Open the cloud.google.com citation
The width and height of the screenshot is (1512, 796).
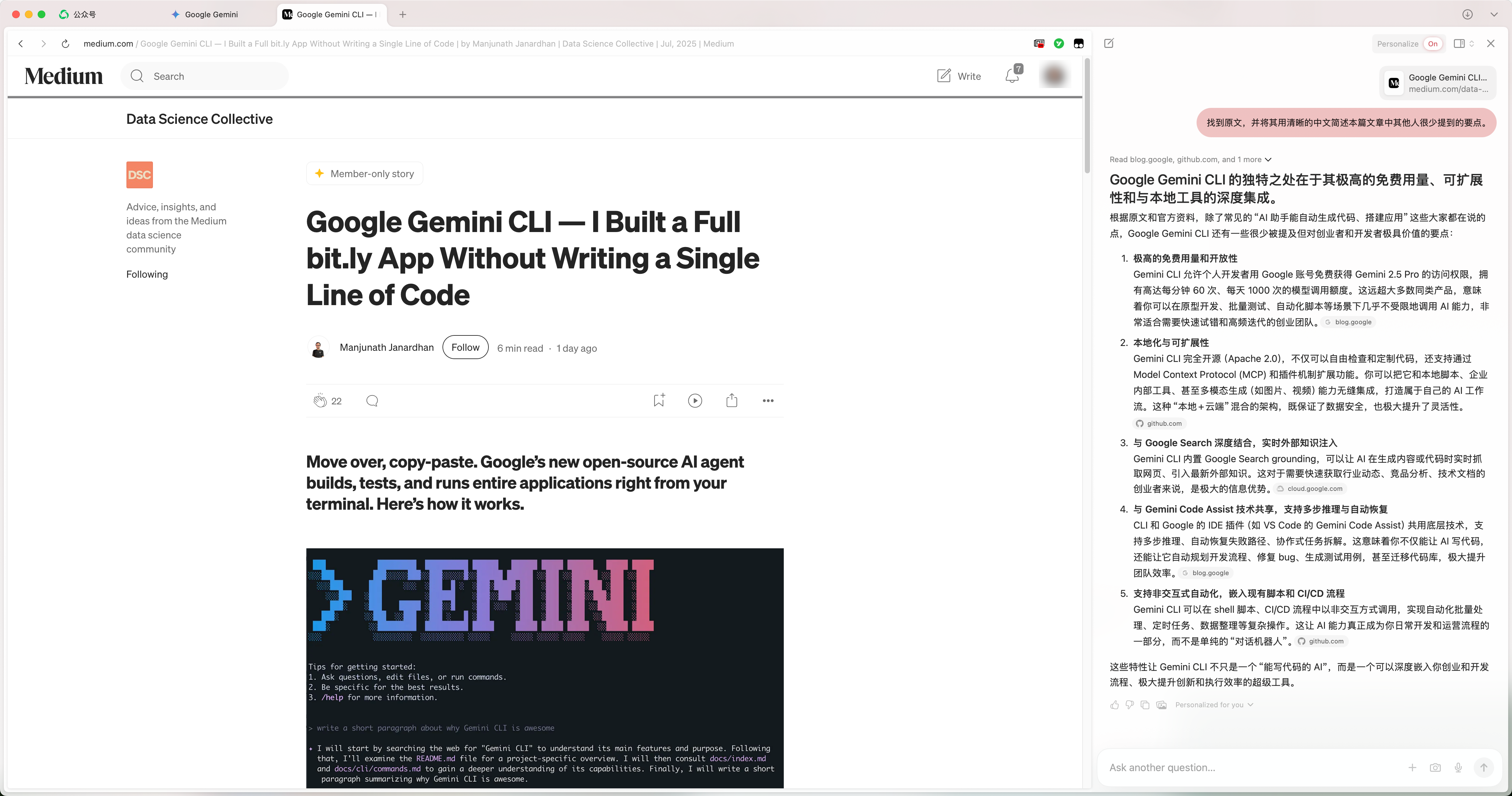coord(1310,489)
